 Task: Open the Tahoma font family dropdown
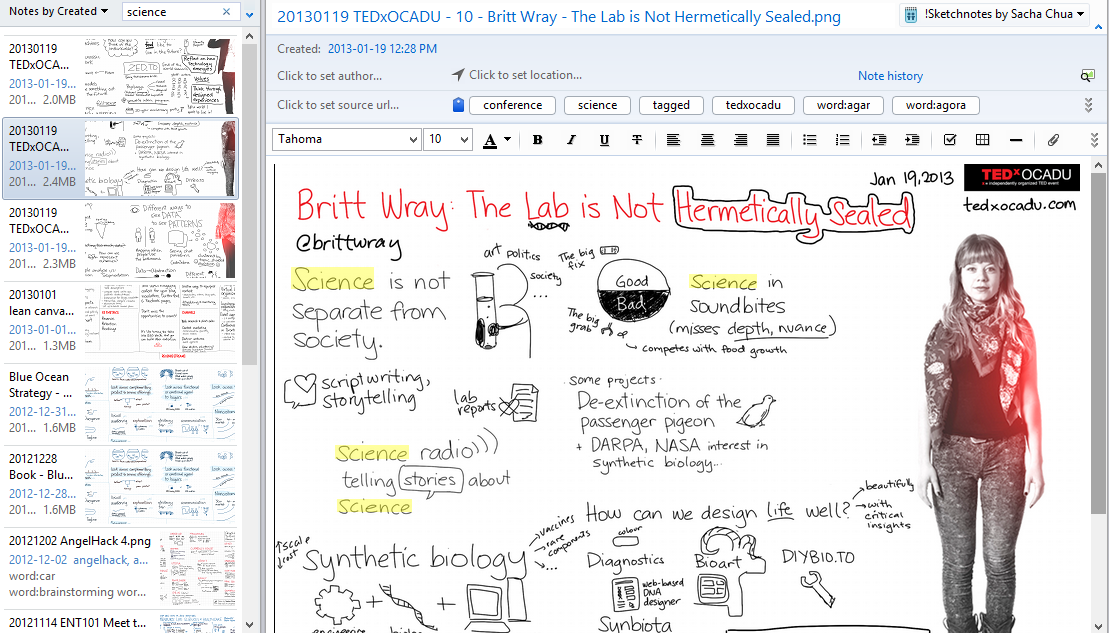coord(346,140)
